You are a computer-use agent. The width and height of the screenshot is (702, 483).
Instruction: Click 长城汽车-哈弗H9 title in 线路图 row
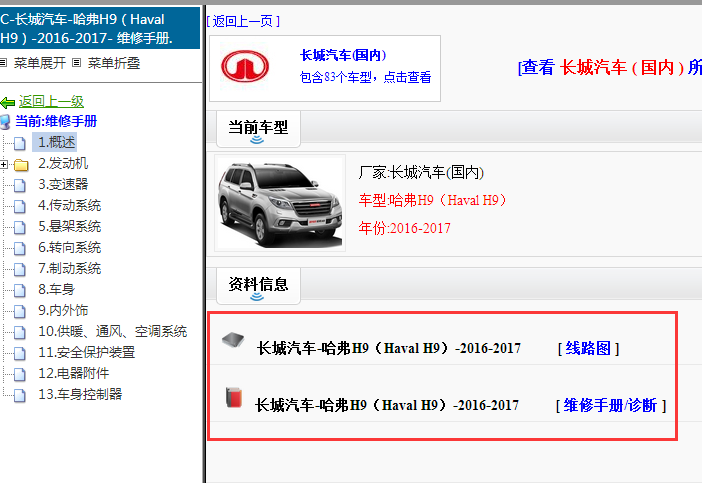pyautogui.click(x=389, y=348)
